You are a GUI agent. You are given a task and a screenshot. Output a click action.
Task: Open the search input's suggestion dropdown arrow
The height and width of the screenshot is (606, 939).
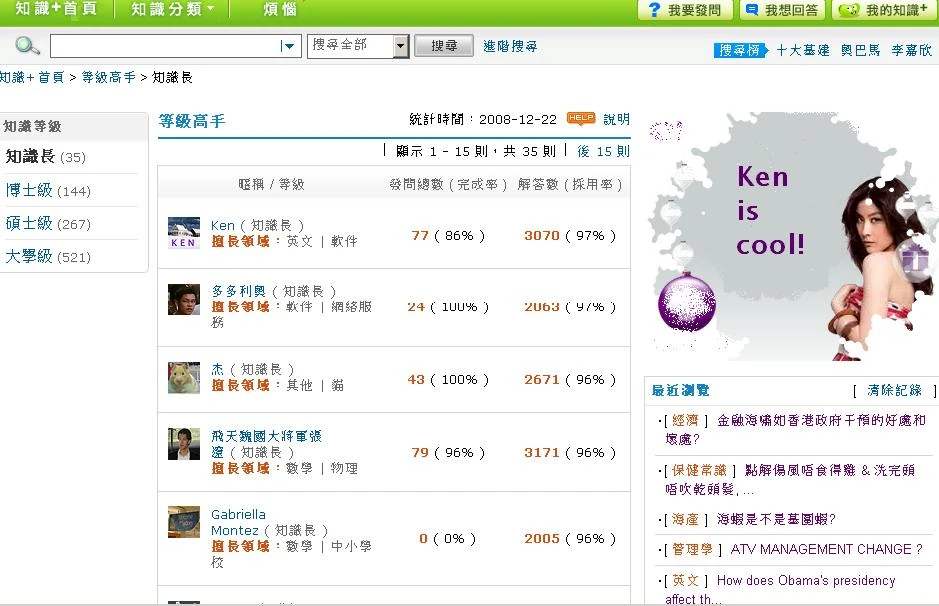coord(288,46)
